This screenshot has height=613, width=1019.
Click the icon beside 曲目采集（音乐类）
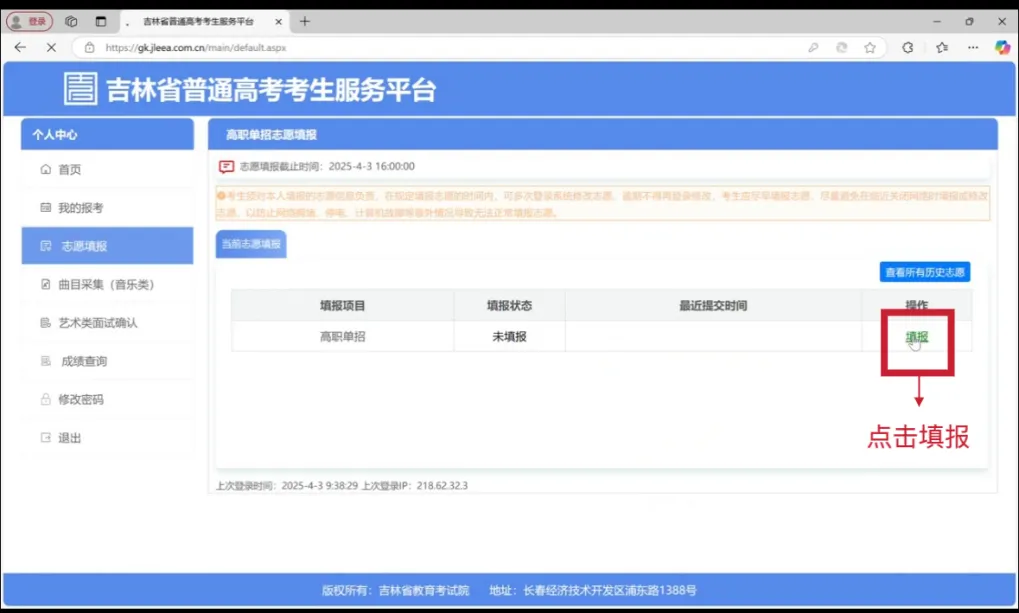pos(45,285)
